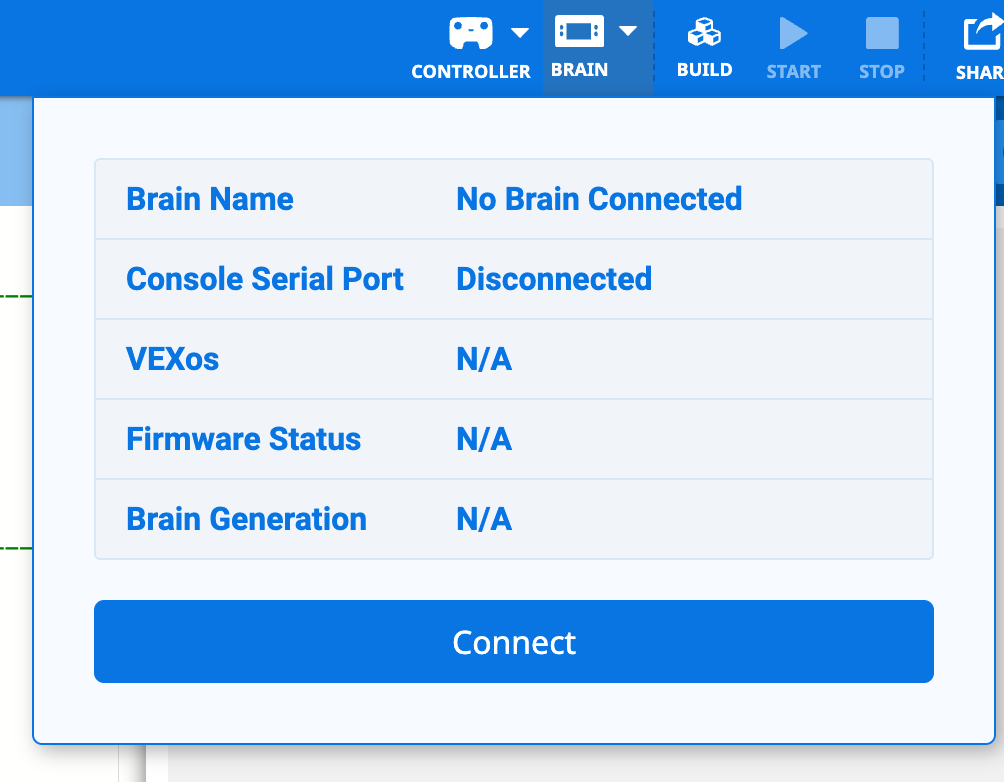Image resolution: width=1004 pixels, height=782 pixels.
Task: Click the Build blocks icon
Action: (704, 33)
